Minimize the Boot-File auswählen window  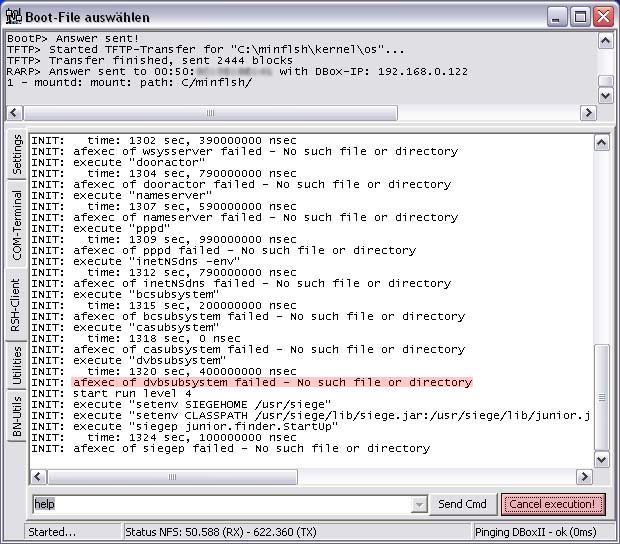click(558, 17)
